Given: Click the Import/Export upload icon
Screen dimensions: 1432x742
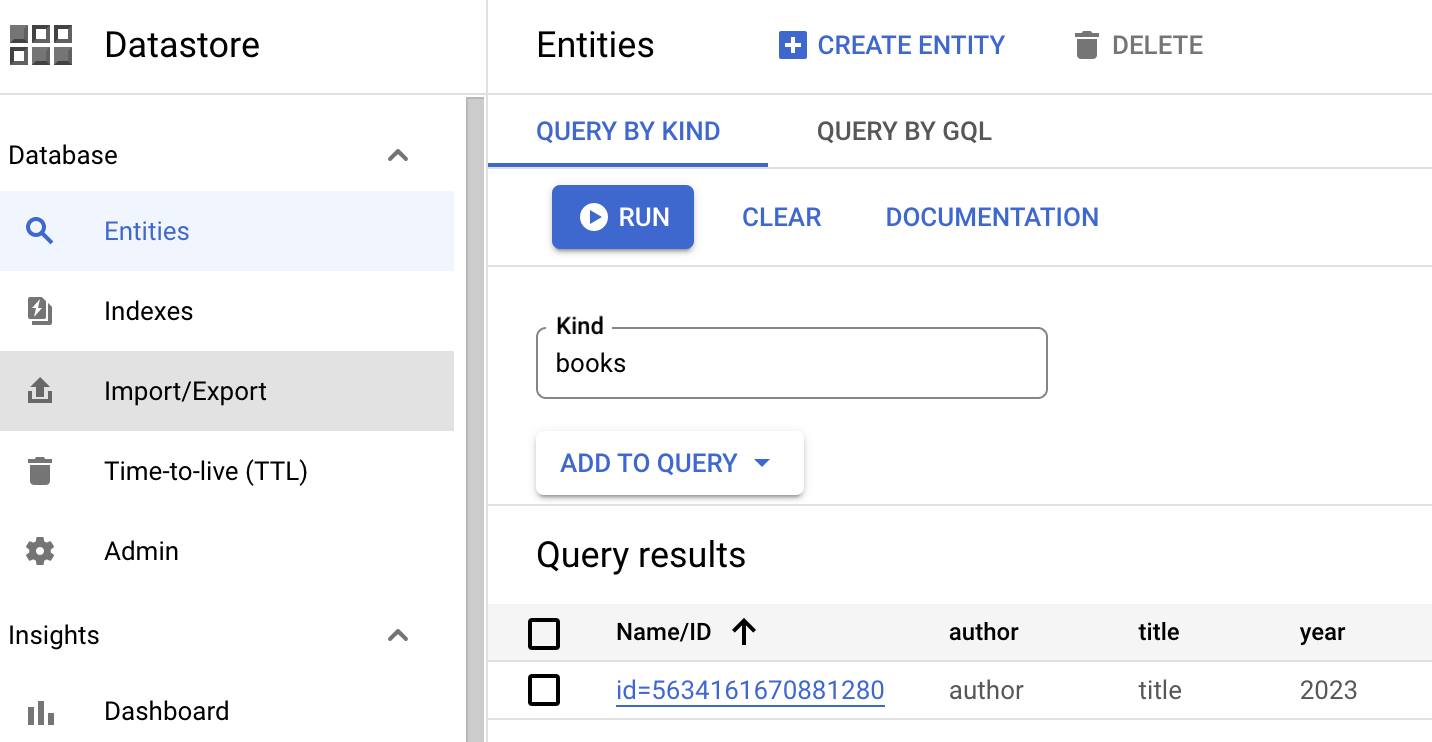Looking at the screenshot, I should 39,391.
